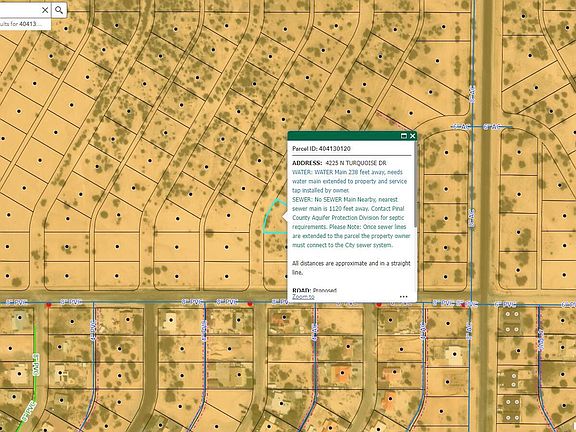The image size is (576, 432).
Task: Run the search with the magnifier icon
Action: pyautogui.click(x=59, y=10)
